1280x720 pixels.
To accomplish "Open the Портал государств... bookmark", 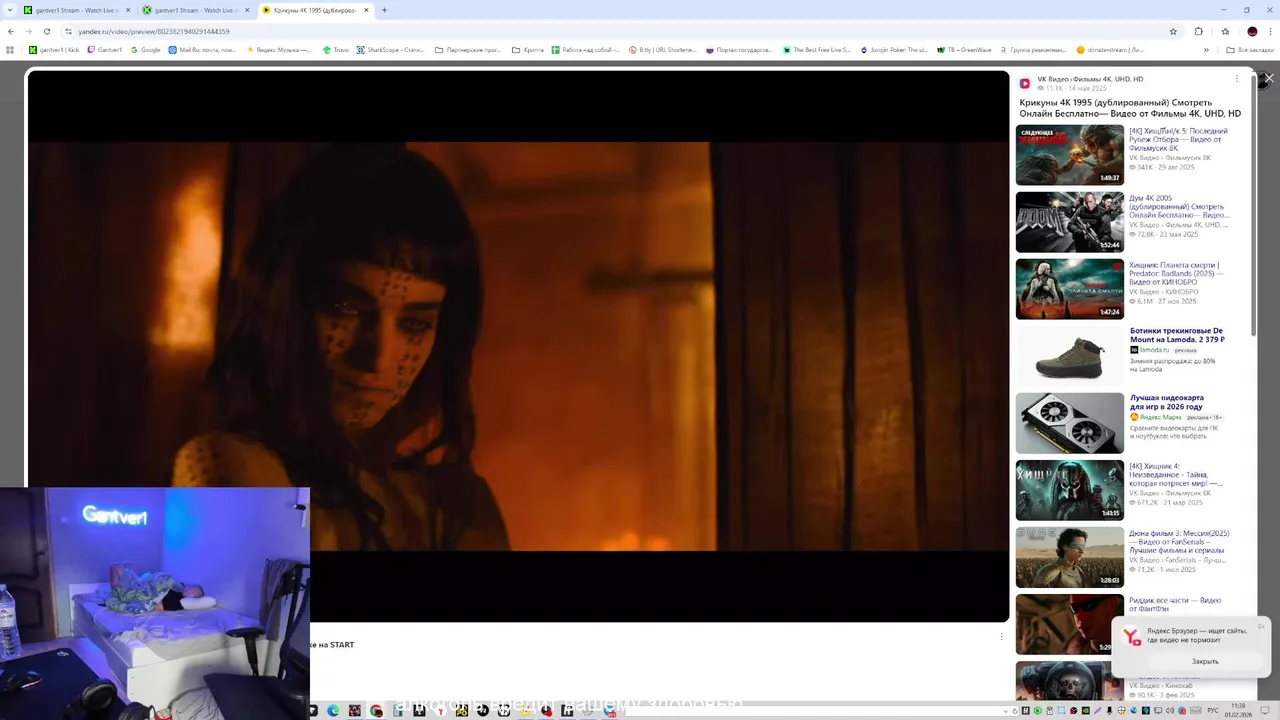I will pyautogui.click(x=740, y=49).
